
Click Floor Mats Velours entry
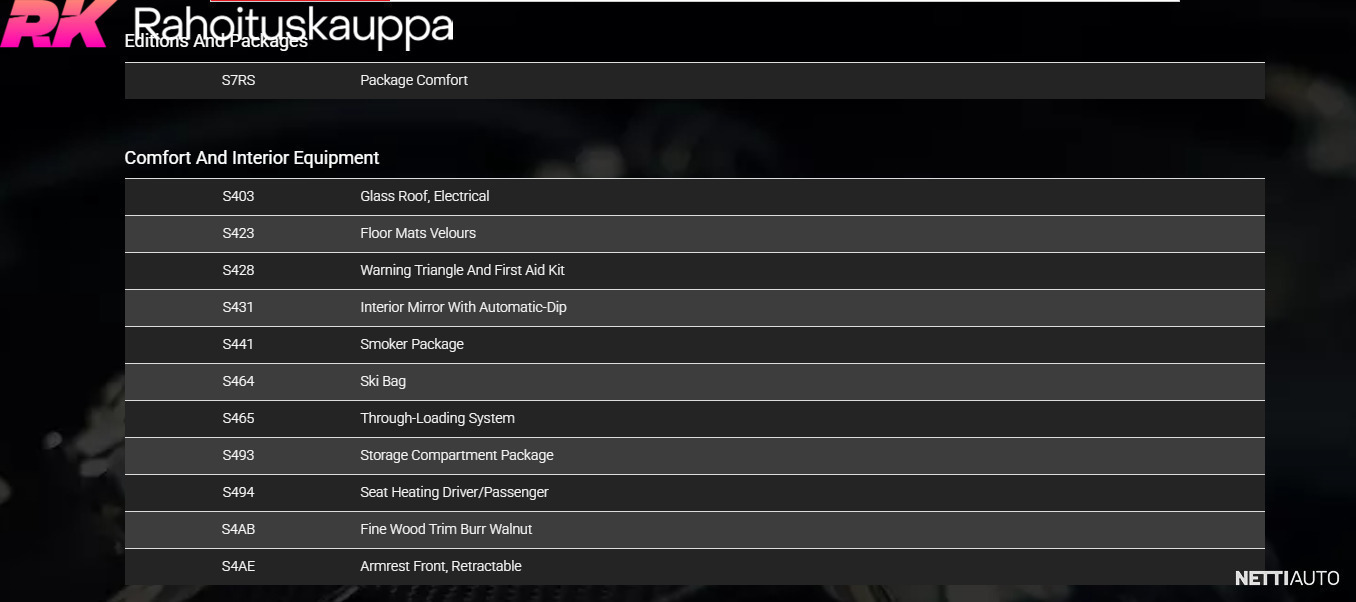pos(417,234)
